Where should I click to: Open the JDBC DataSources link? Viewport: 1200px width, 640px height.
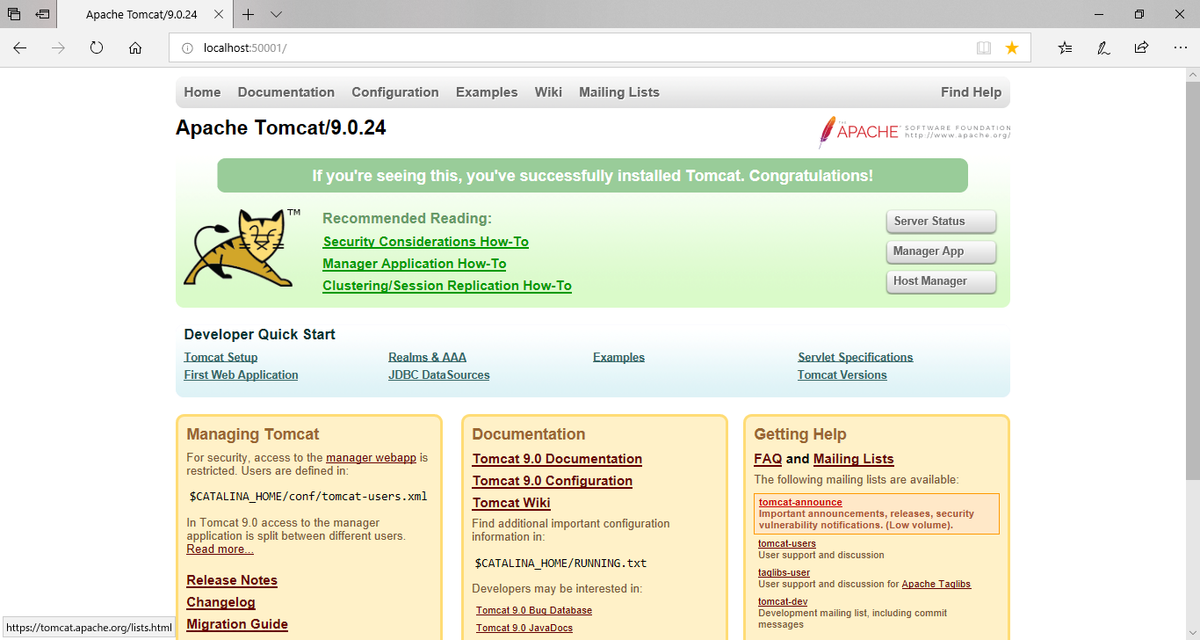pyautogui.click(x=439, y=375)
